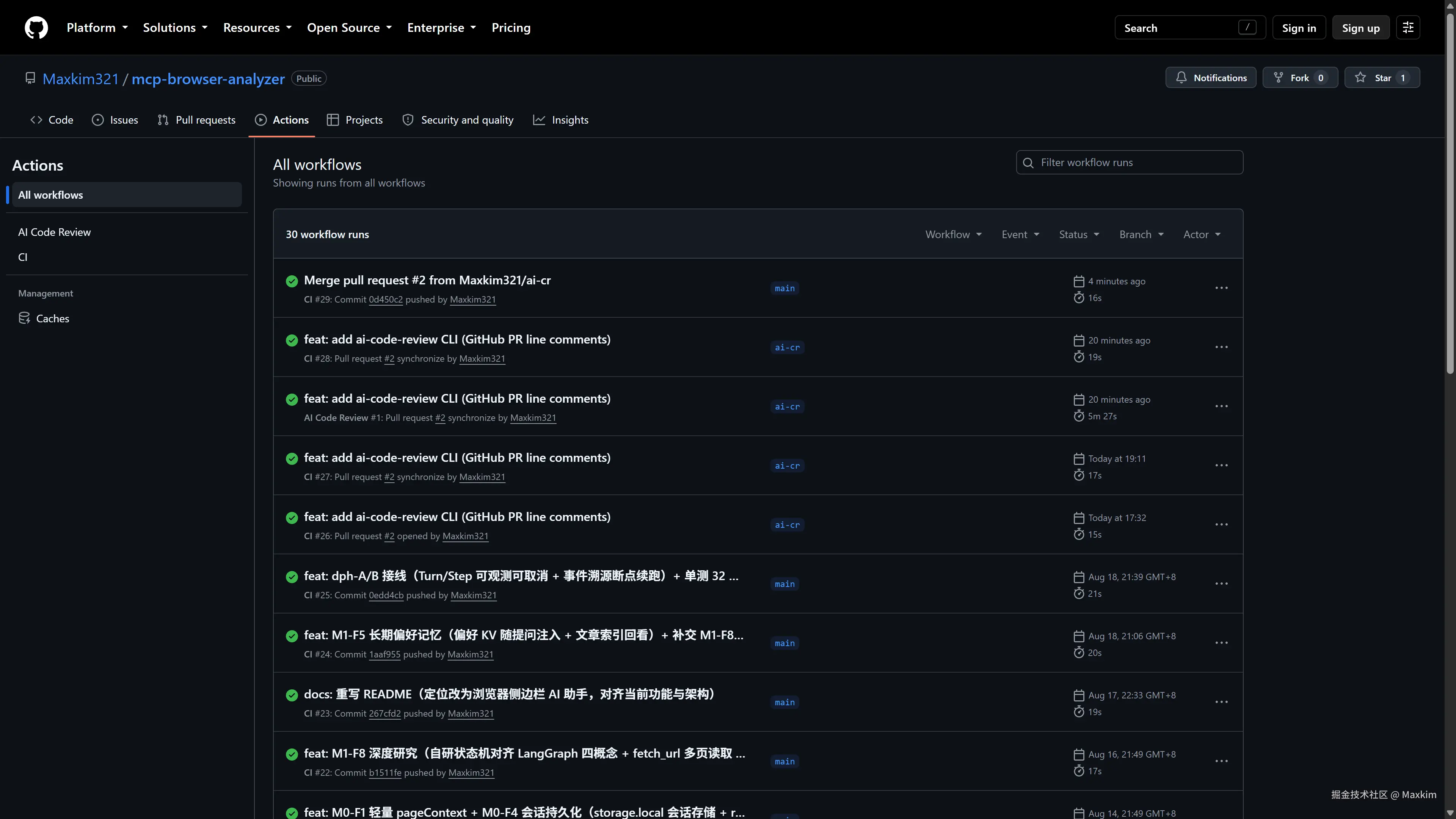Open the Pricing link
The height and width of the screenshot is (819, 1456).
[511, 28]
